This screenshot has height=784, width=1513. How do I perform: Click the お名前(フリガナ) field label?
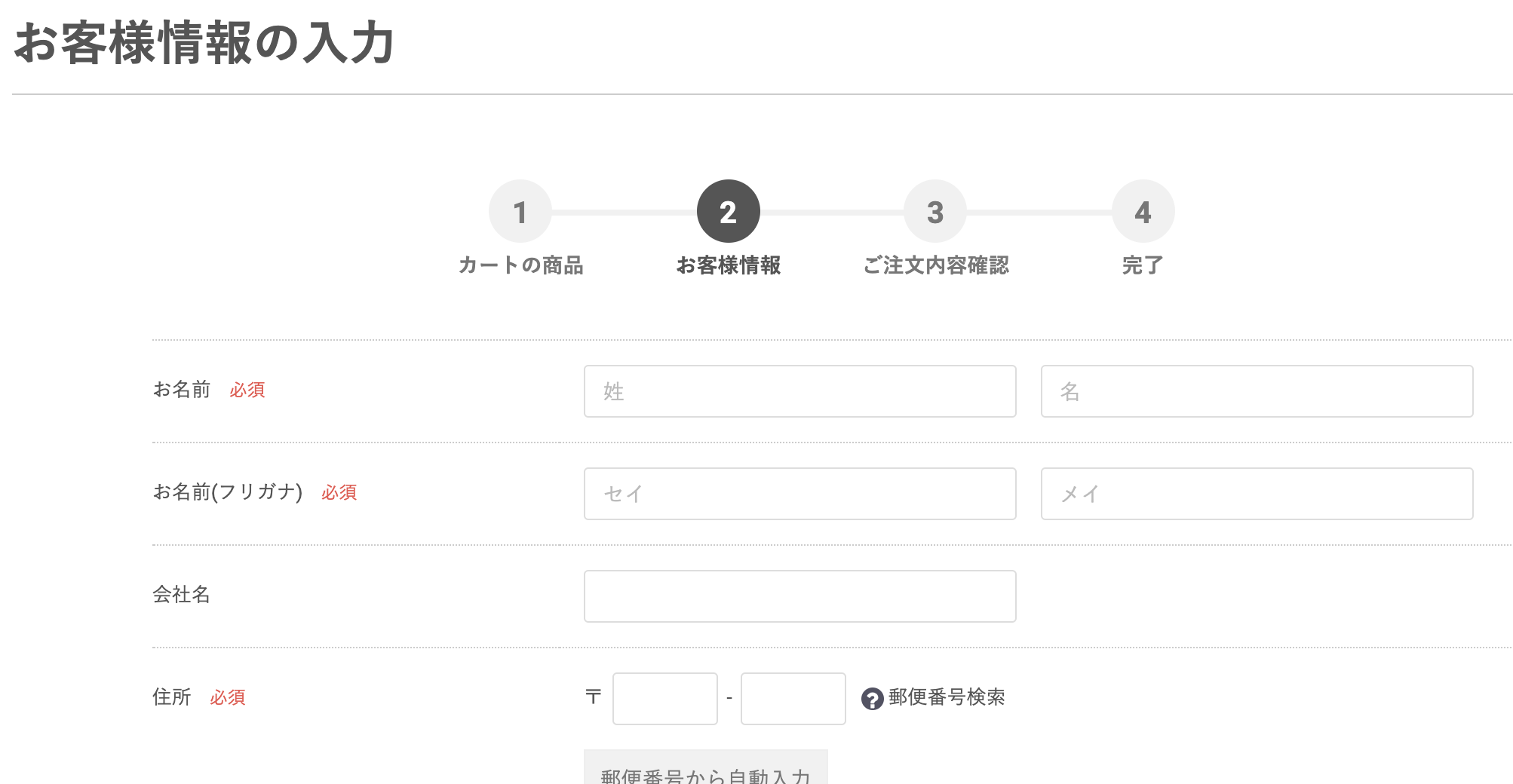228,492
